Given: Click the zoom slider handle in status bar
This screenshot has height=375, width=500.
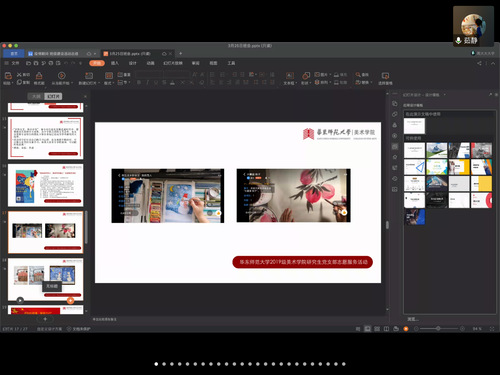Looking at the screenshot, I should coord(438,329).
